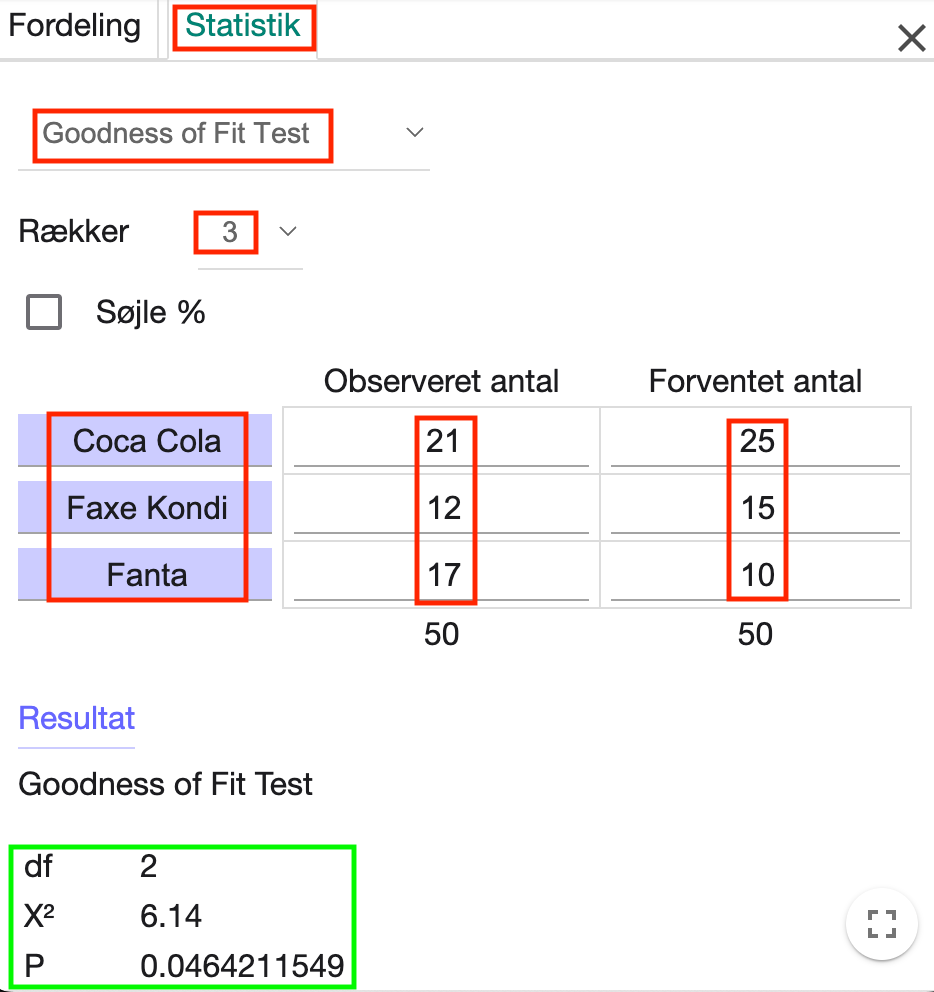The image size is (934, 992).
Task: Click the fullscreen icon button
Action: pos(881,924)
